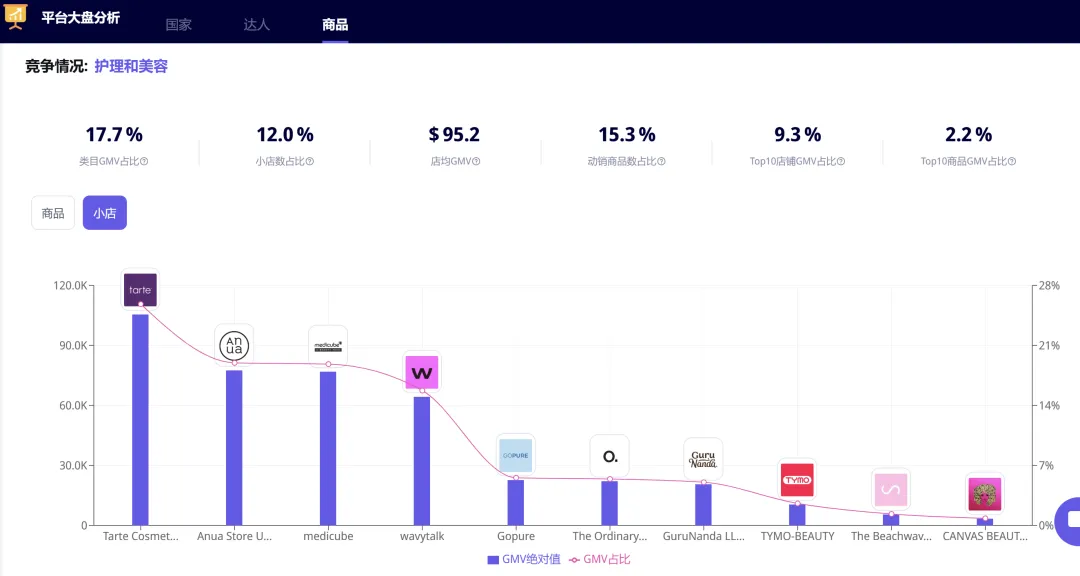Click the platform analysis logo icon
This screenshot has height=576, width=1080.
15,16
